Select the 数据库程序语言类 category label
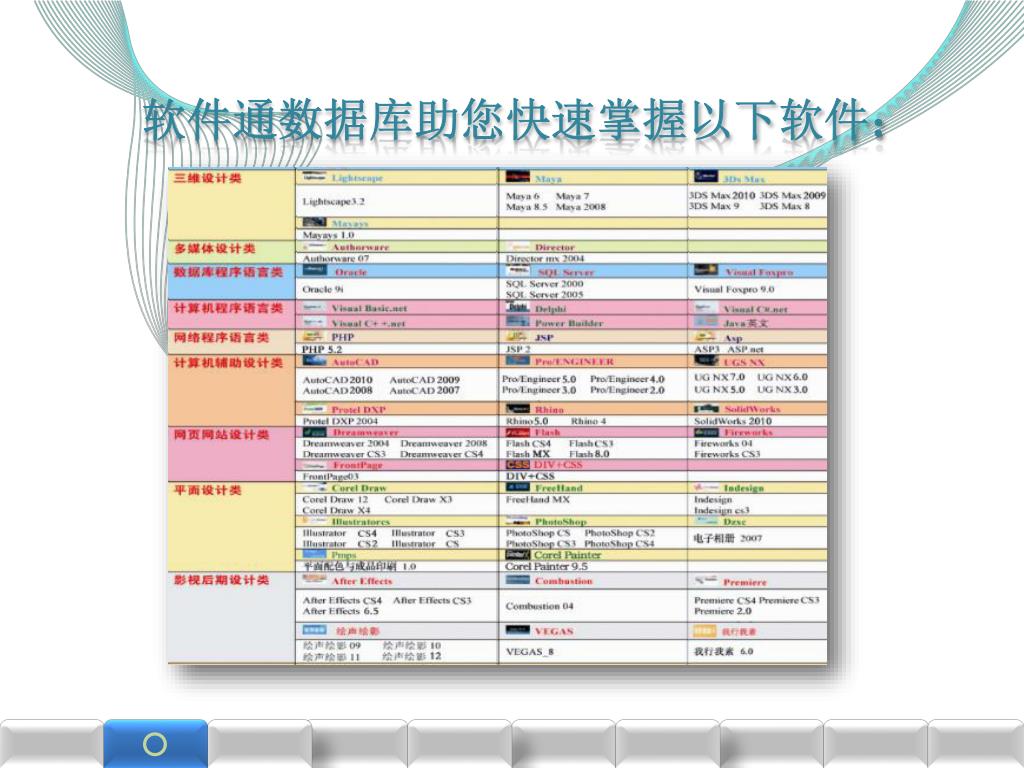The width and height of the screenshot is (1024, 768). coord(228,272)
